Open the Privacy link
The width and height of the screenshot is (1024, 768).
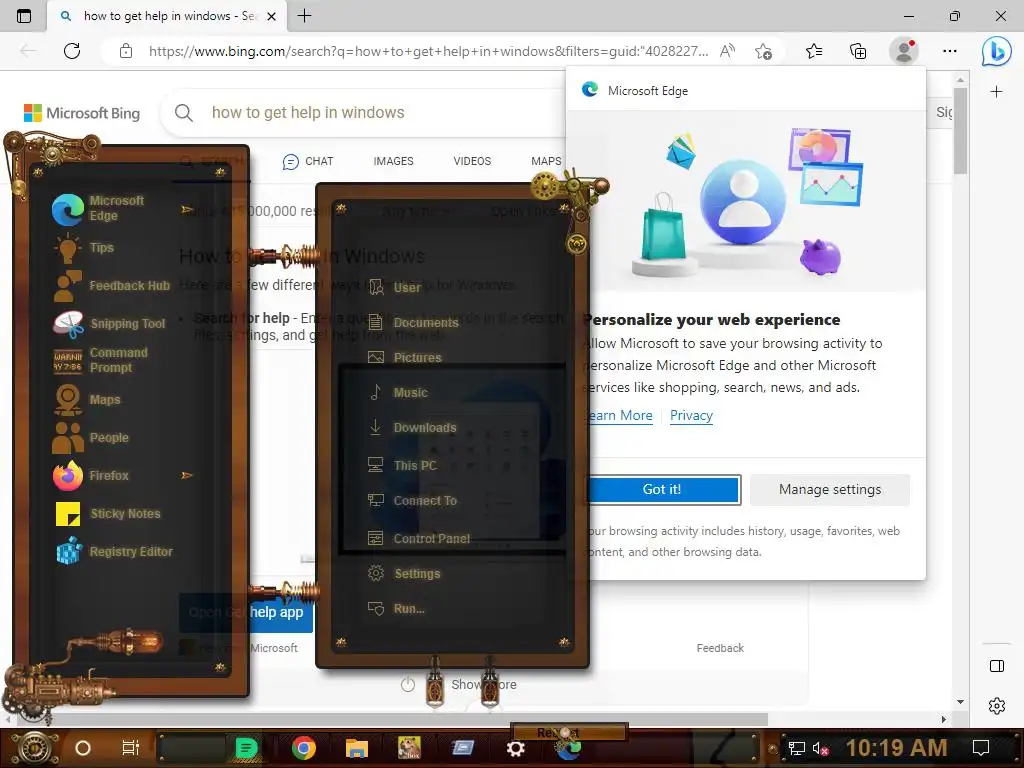tap(691, 415)
